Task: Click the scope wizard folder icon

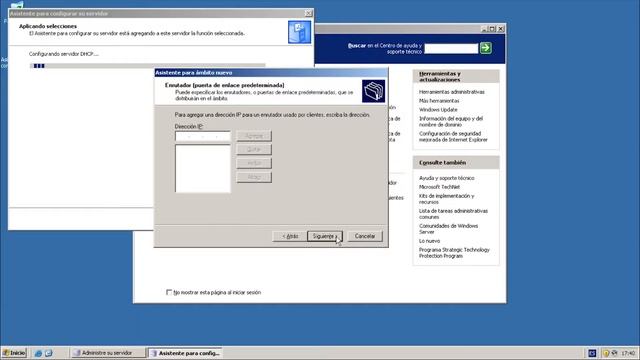Action: [373, 91]
